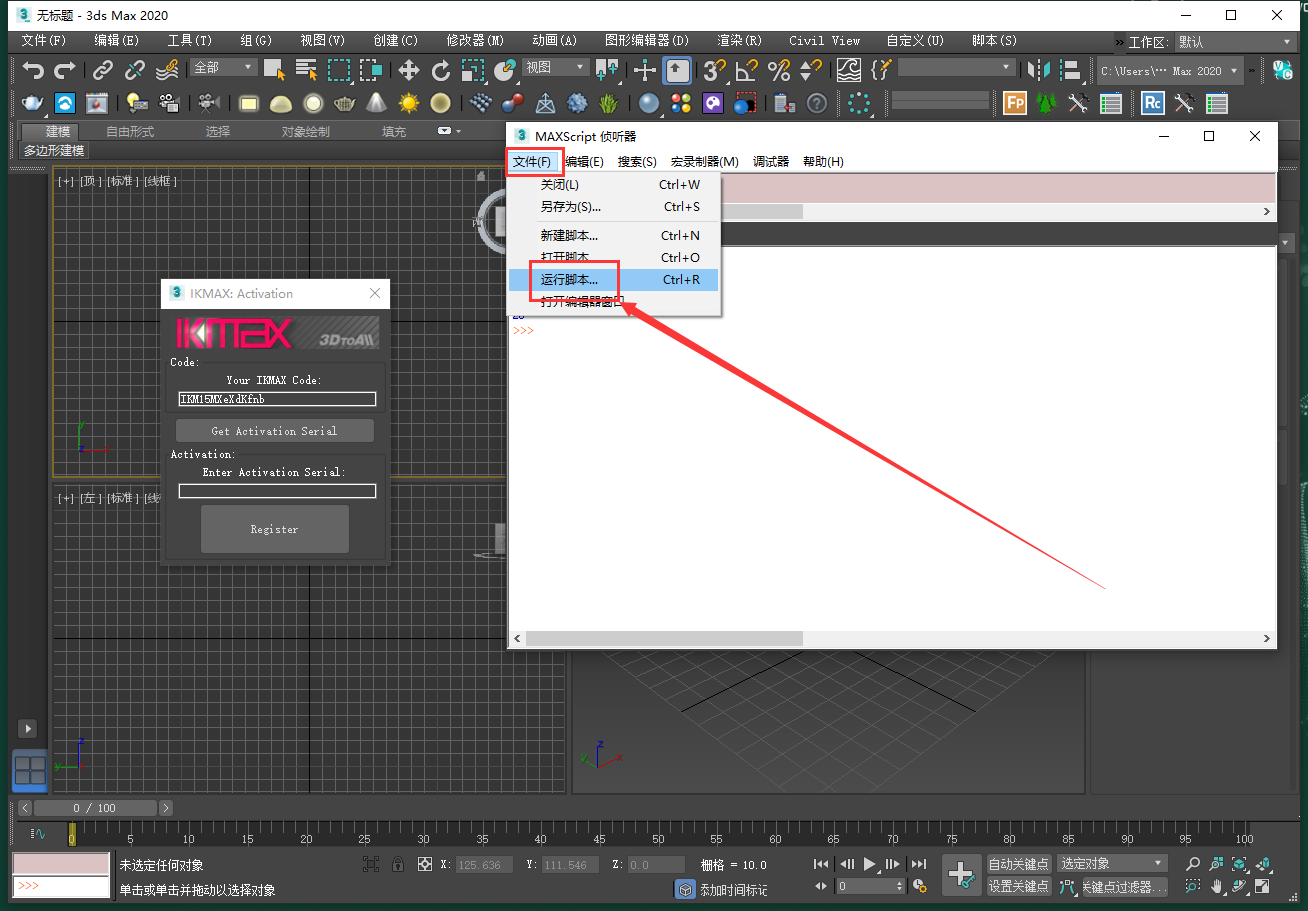Open the named selection sets dropdown
1308x911 pixels.
point(956,67)
